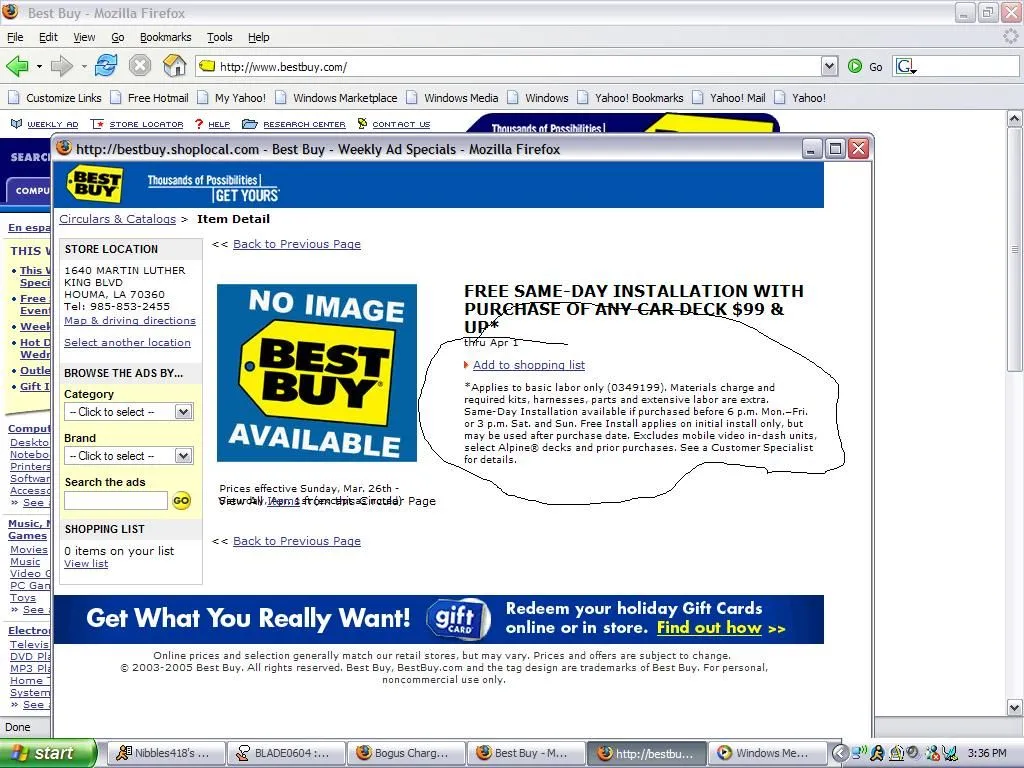Click the address bar URL field
This screenshot has width=1024, height=768.
point(507,67)
